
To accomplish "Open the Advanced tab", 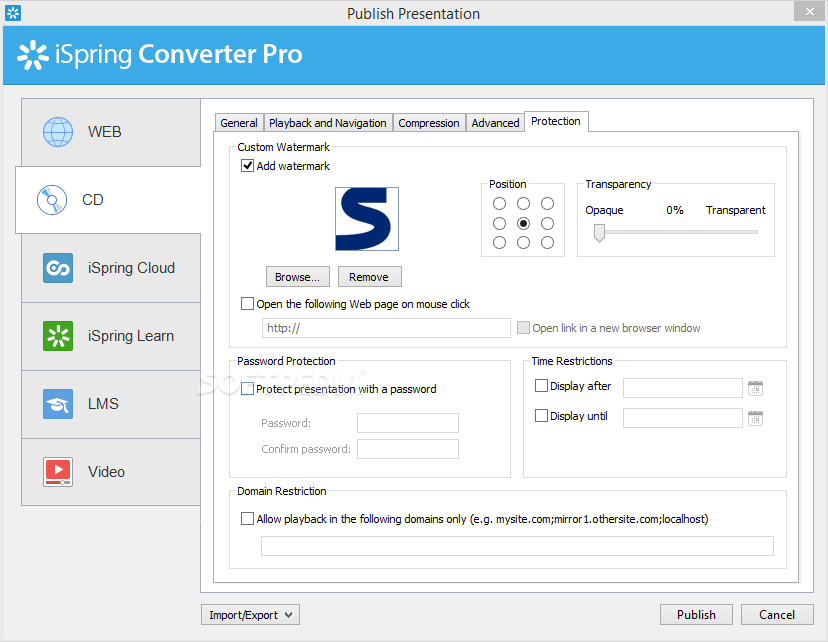I will point(495,123).
